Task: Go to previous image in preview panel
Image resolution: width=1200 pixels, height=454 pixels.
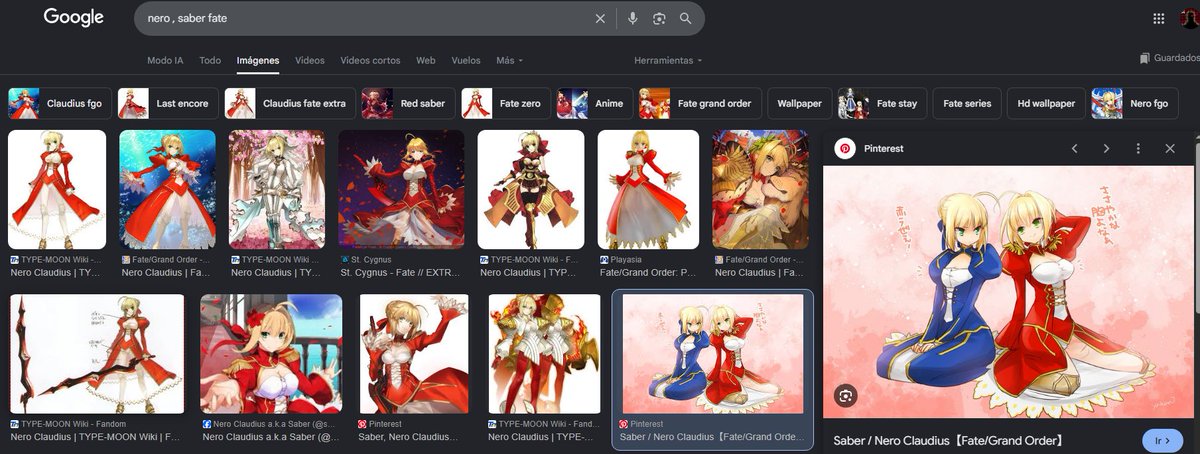Action: pyautogui.click(x=1075, y=148)
